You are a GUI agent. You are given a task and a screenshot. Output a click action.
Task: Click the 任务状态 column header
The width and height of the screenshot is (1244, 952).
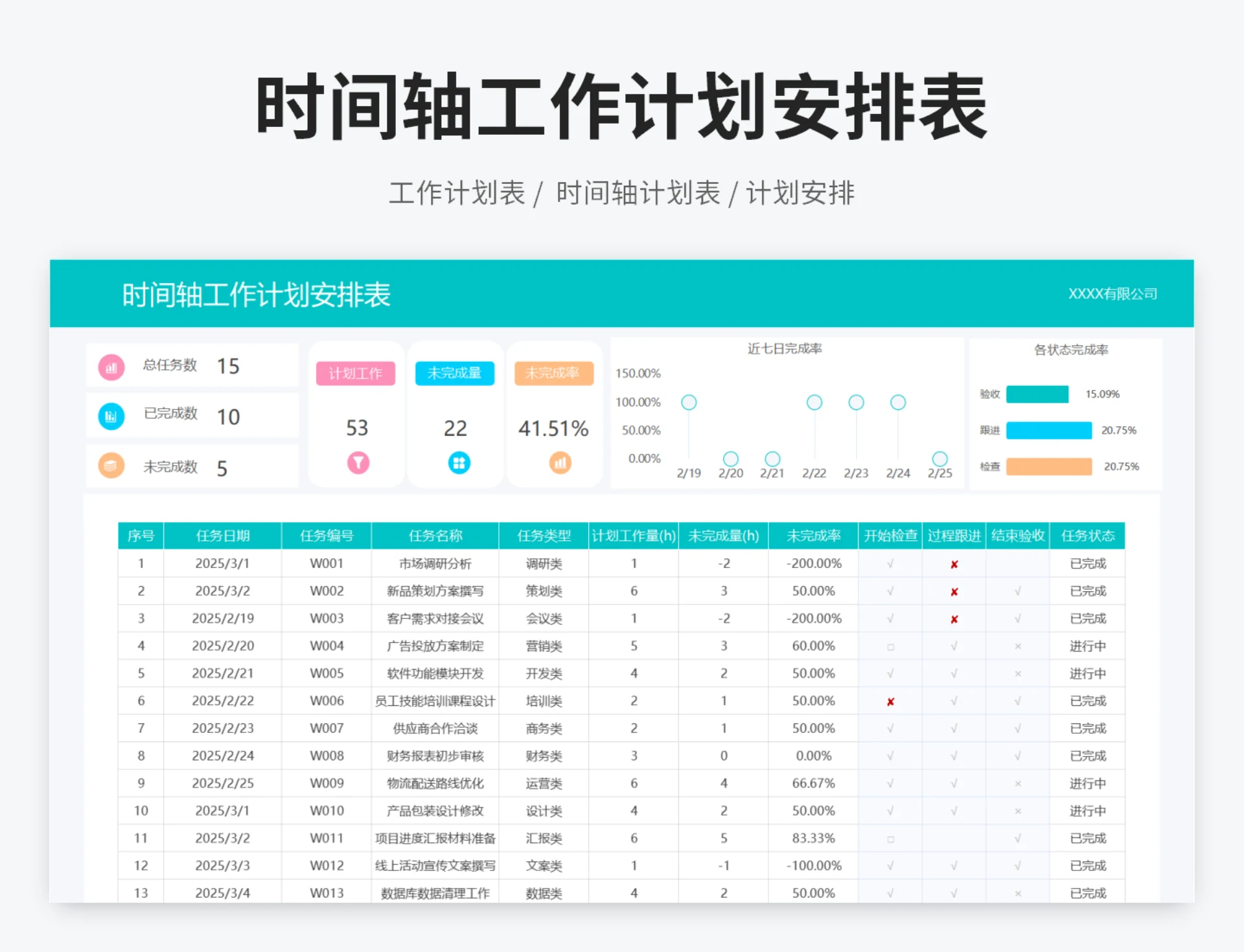(1088, 536)
